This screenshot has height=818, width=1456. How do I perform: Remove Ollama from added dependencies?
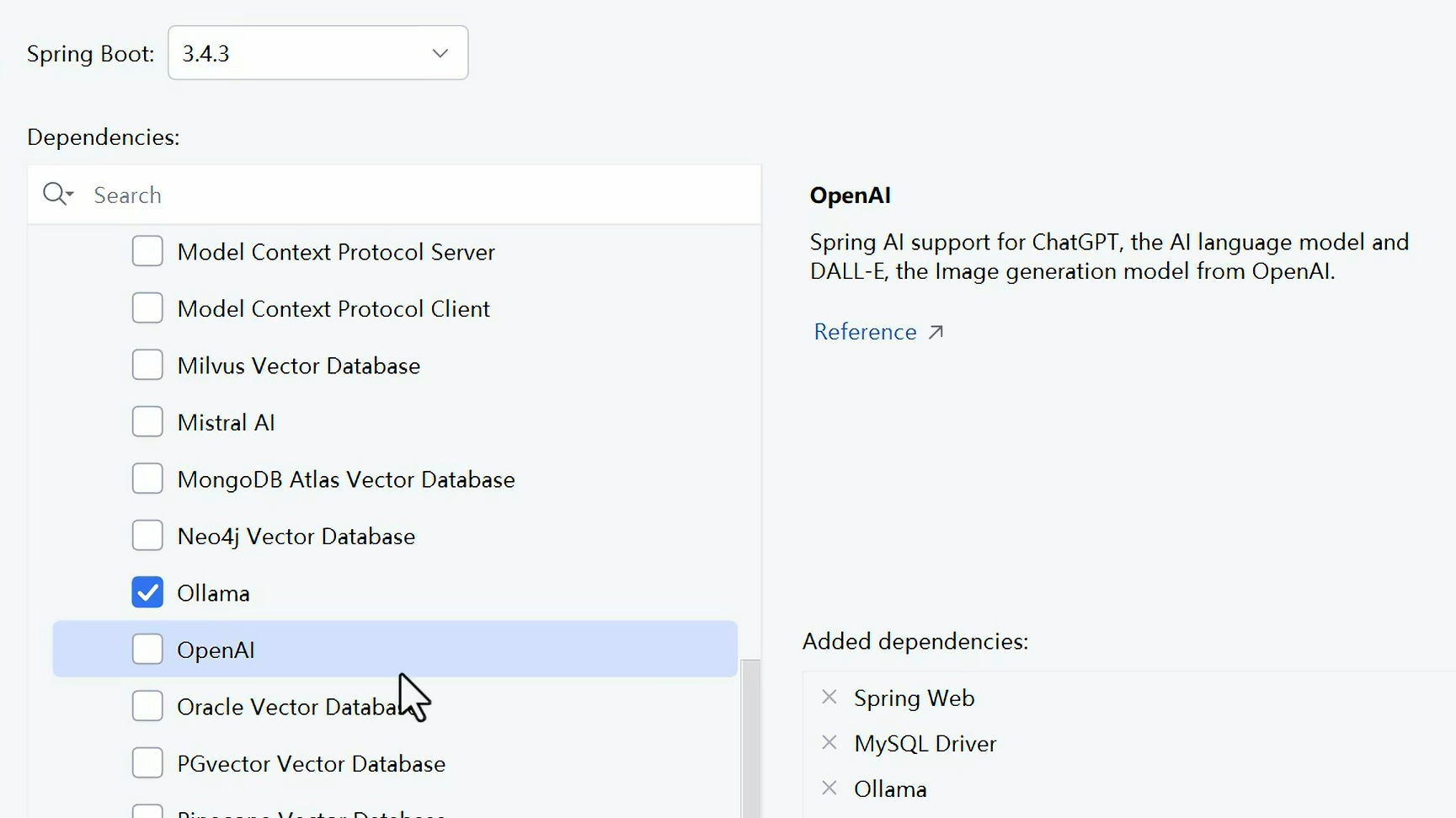829,789
